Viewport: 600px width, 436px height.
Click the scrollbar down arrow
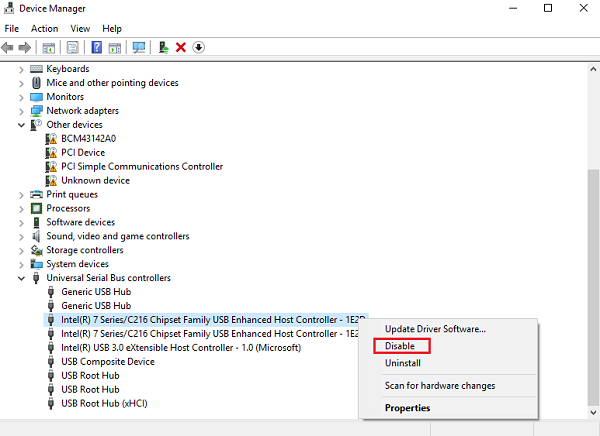click(593, 413)
